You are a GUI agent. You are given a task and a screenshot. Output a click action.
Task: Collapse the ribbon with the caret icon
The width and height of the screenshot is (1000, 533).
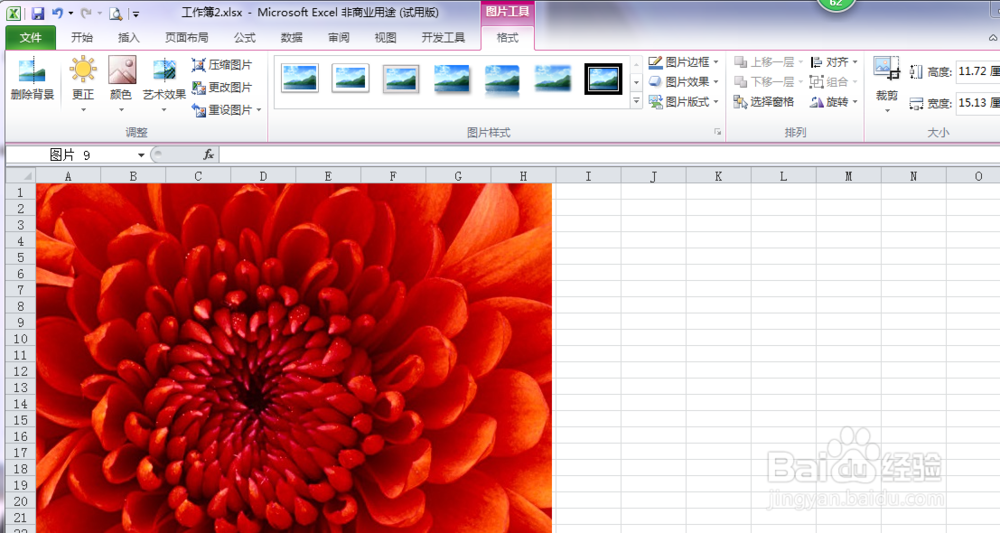click(x=993, y=38)
